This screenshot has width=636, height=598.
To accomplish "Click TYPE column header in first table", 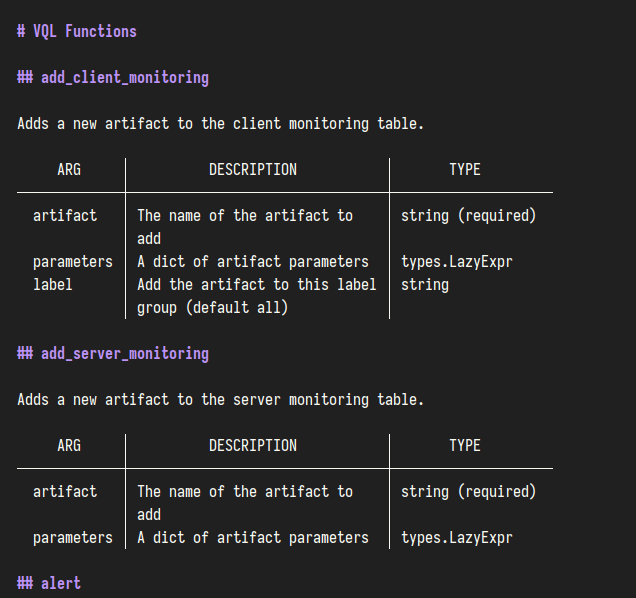I will click(464, 170).
